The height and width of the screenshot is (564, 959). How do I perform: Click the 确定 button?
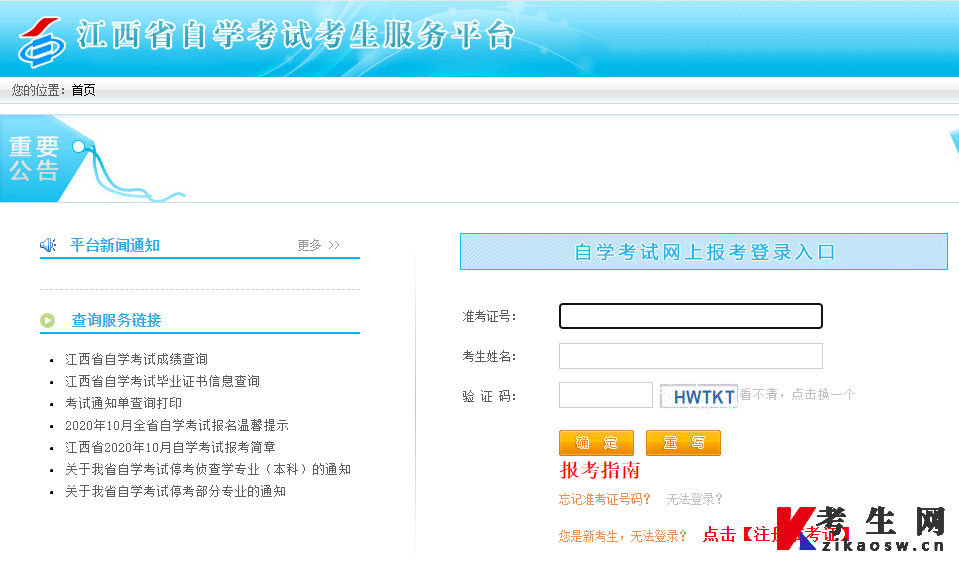click(x=596, y=443)
